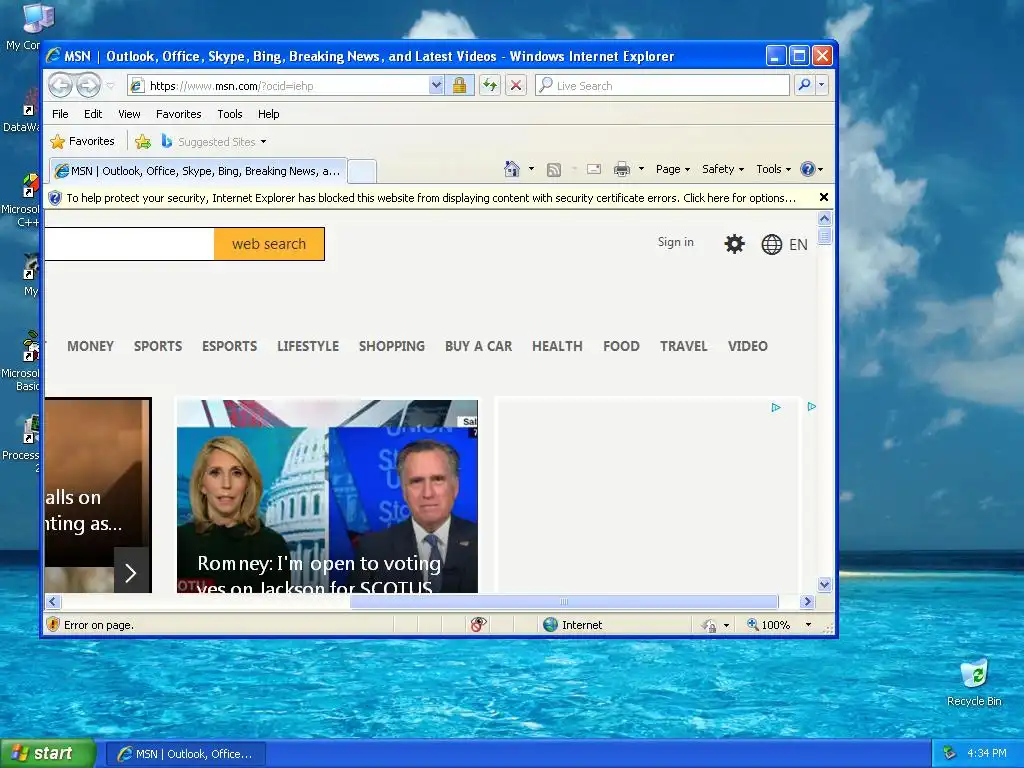Viewport: 1024px width, 768px height.
Task: Select the MSN browser tab
Action: pyautogui.click(x=199, y=171)
